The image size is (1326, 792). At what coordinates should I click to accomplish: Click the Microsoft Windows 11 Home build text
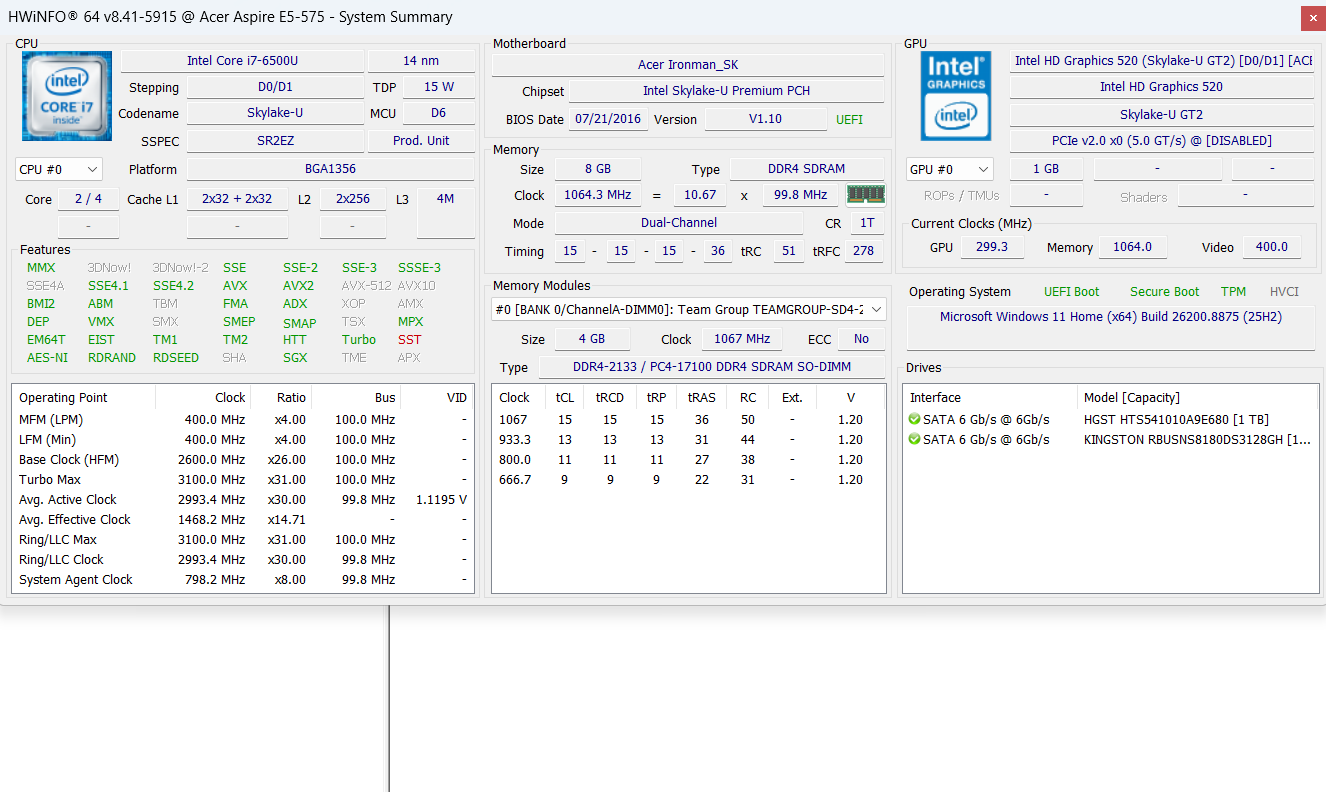[x=1111, y=317]
